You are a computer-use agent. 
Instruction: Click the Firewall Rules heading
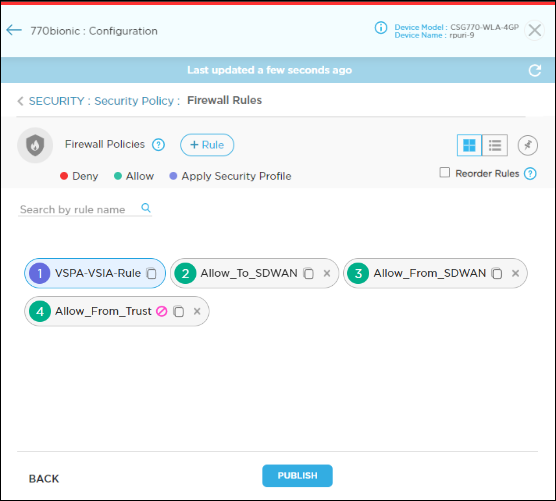(224, 100)
